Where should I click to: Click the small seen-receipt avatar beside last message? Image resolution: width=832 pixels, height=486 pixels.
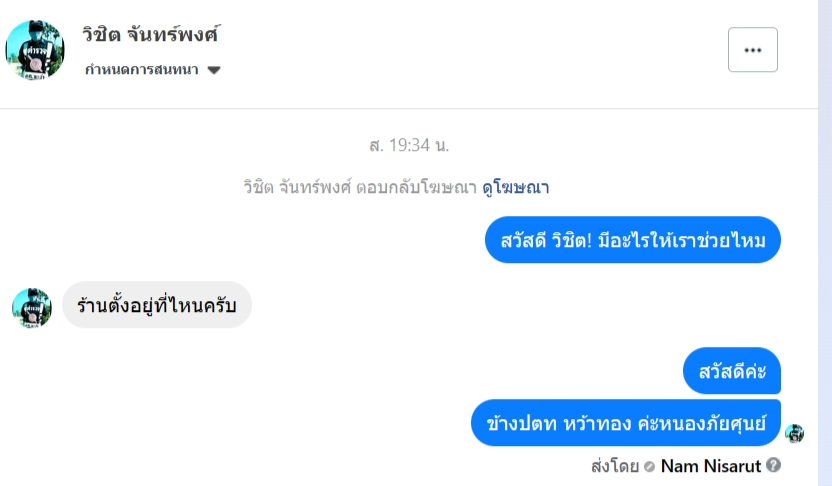[795, 433]
